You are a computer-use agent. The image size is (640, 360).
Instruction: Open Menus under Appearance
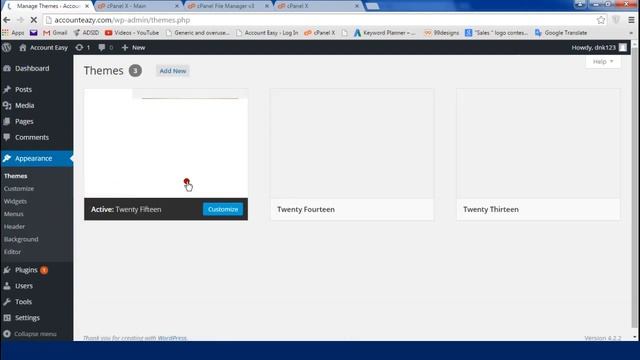pyautogui.click(x=13, y=214)
